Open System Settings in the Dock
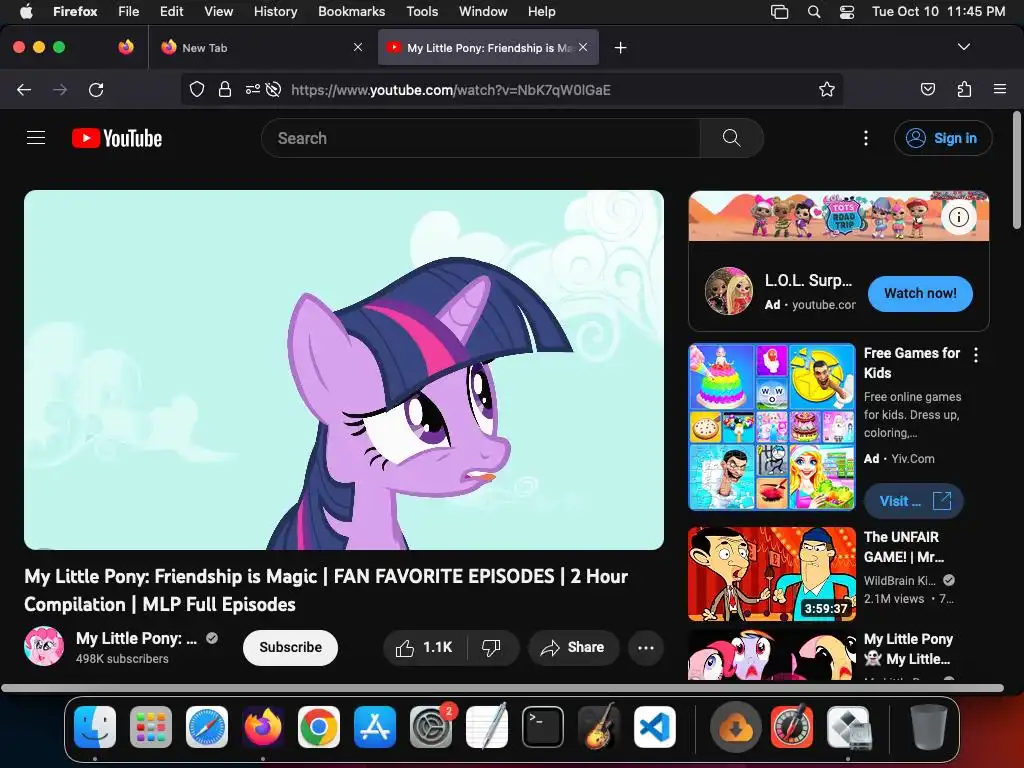Screen dimensions: 1024x768 tap(431, 727)
